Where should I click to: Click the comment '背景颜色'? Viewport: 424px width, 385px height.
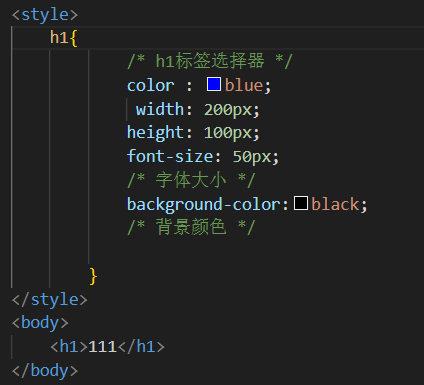(191, 227)
